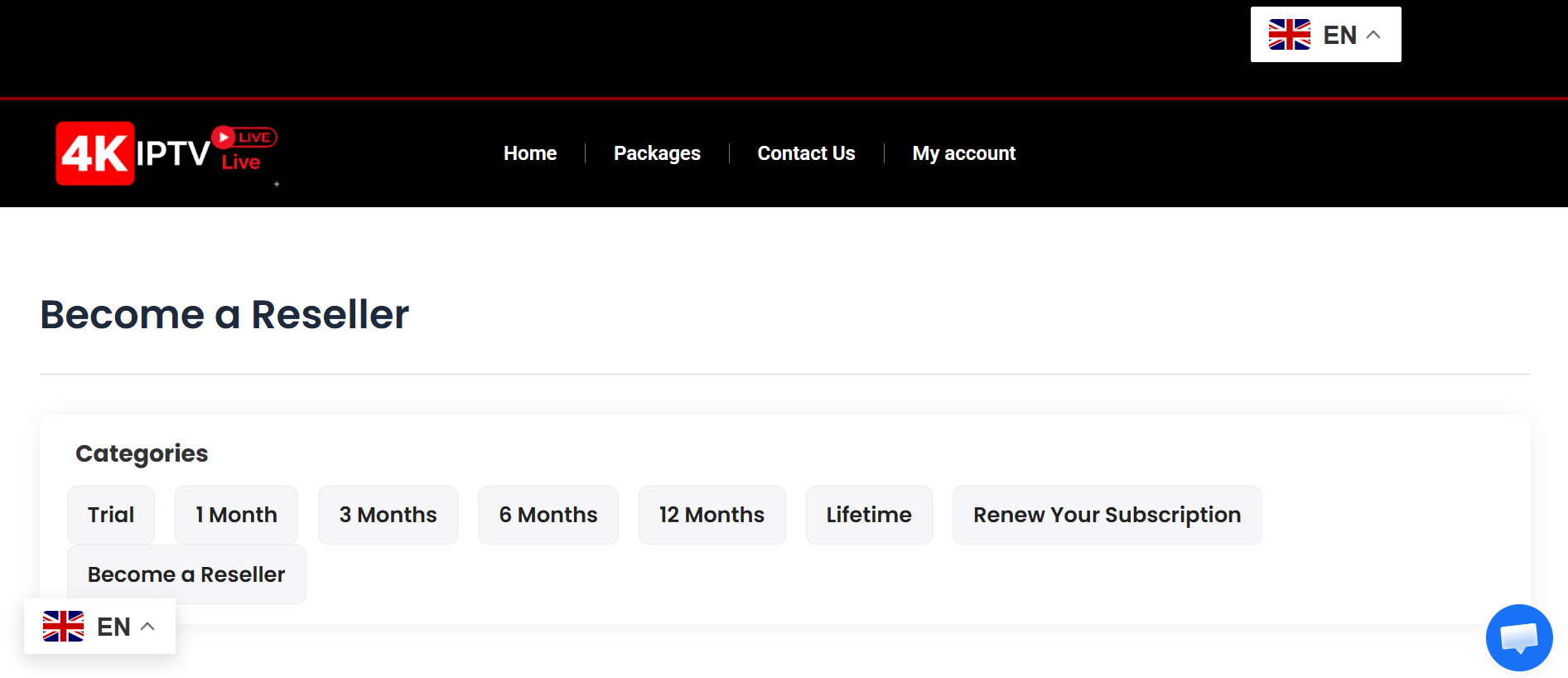Click the UK flag in the top header

pos(1289,35)
